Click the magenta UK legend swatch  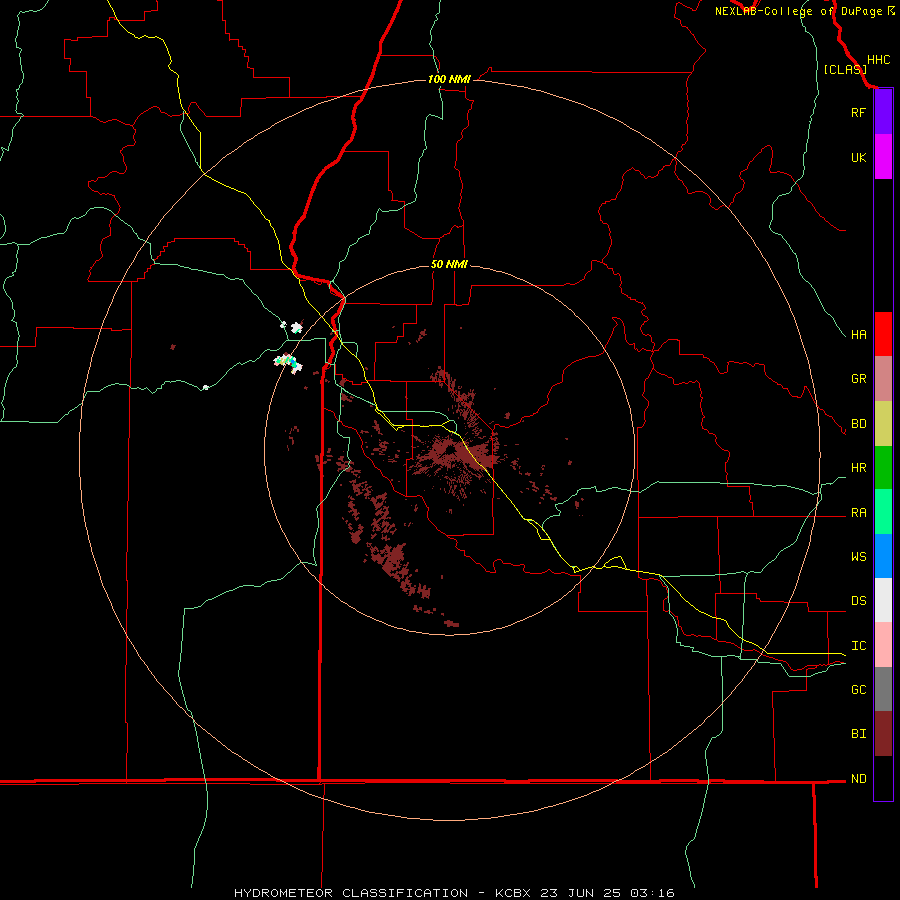(883, 157)
